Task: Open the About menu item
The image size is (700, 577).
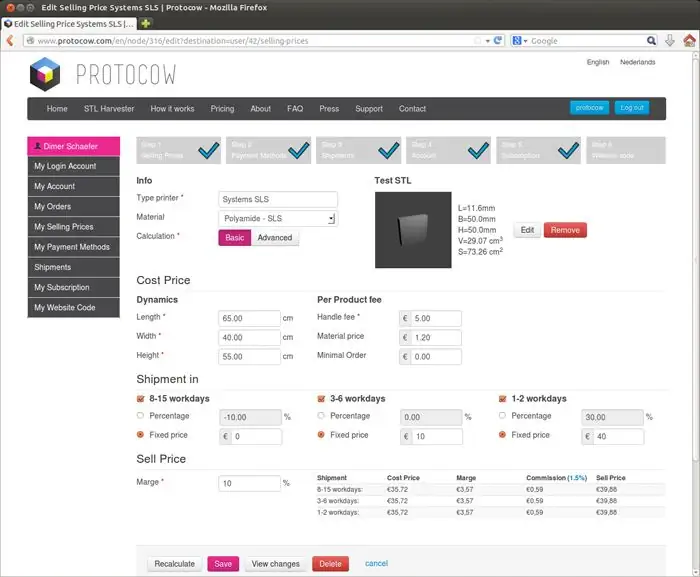Action: pyautogui.click(x=261, y=109)
